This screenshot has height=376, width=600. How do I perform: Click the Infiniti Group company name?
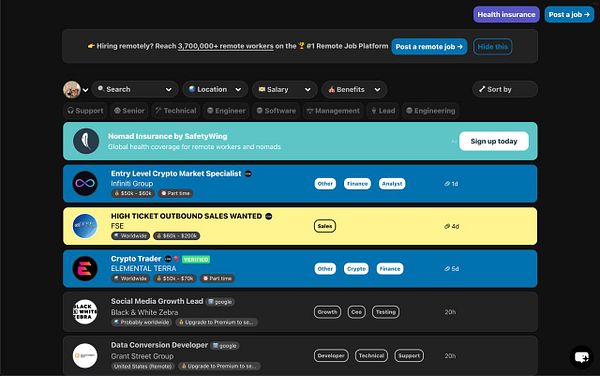point(132,184)
